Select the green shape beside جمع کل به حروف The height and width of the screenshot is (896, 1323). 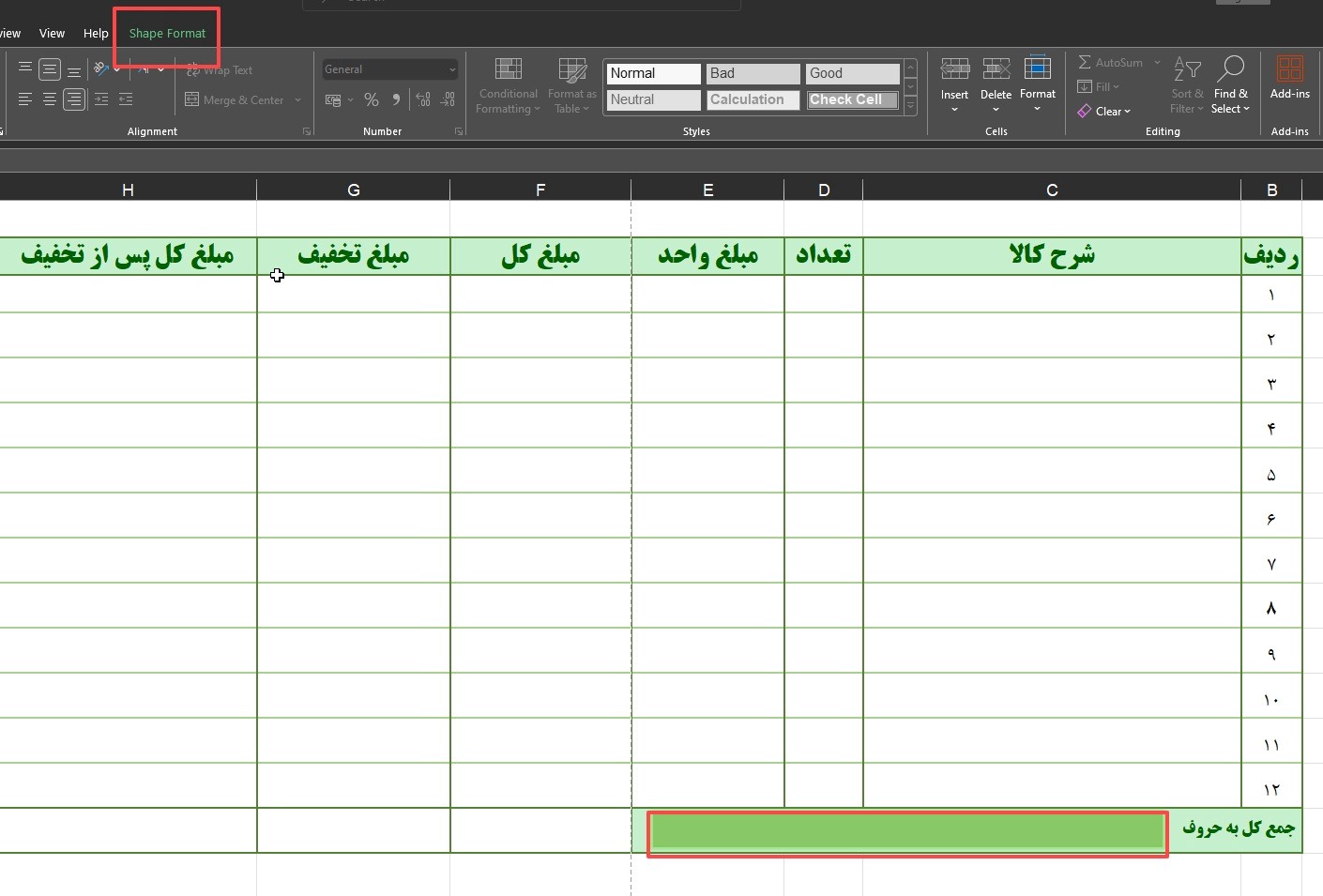907,832
